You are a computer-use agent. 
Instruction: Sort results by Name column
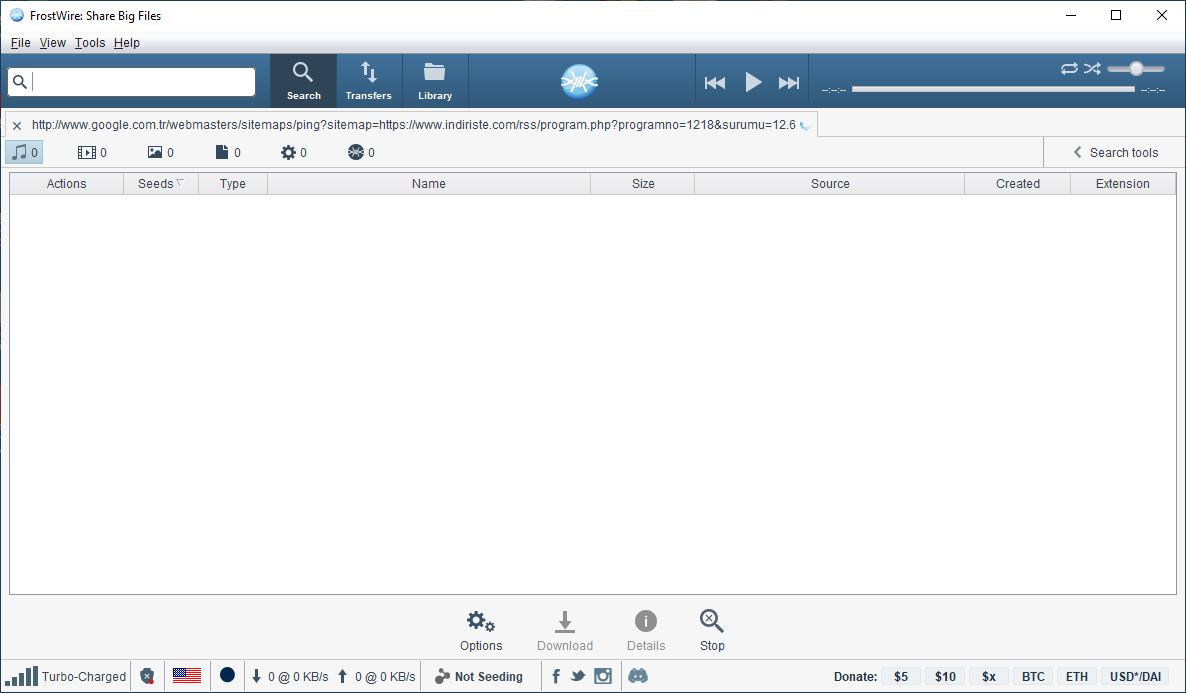(x=429, y=184)
